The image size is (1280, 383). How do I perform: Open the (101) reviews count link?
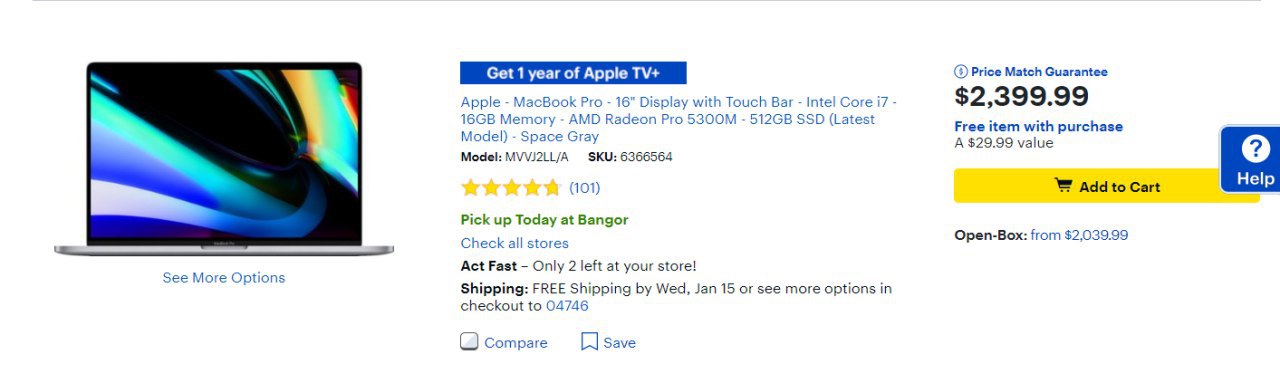coord(585,187)
